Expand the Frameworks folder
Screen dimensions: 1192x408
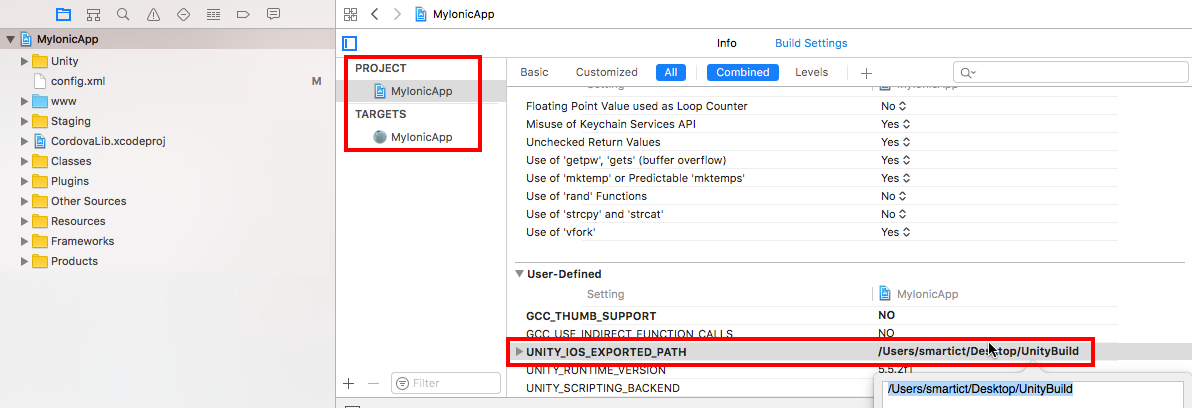(x=24, y=241)
